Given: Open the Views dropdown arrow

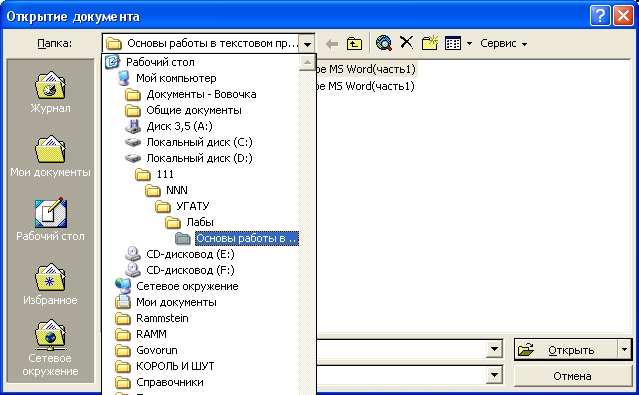Looking at the screenshot, I should tap(469, 43).
